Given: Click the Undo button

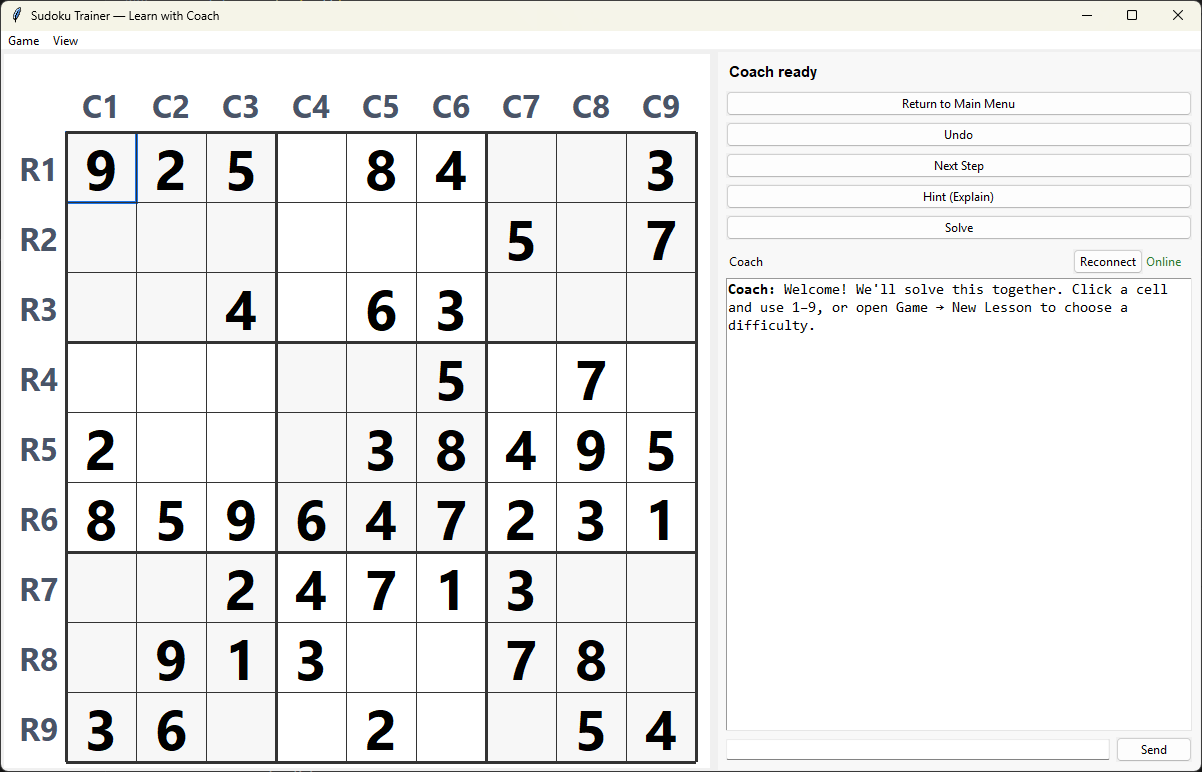Looking at the screenshot, I should coord(957,134).
